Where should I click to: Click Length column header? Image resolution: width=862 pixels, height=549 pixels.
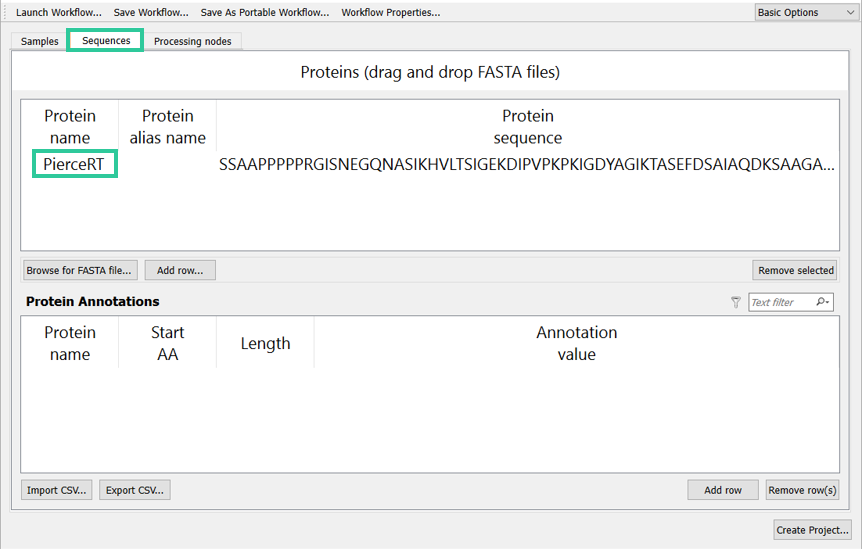pos(266,343)
